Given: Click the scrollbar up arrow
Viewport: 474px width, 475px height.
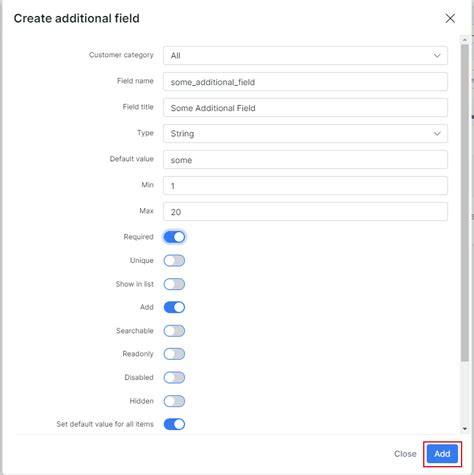Looking at the screenshot, I should (465, 40).
